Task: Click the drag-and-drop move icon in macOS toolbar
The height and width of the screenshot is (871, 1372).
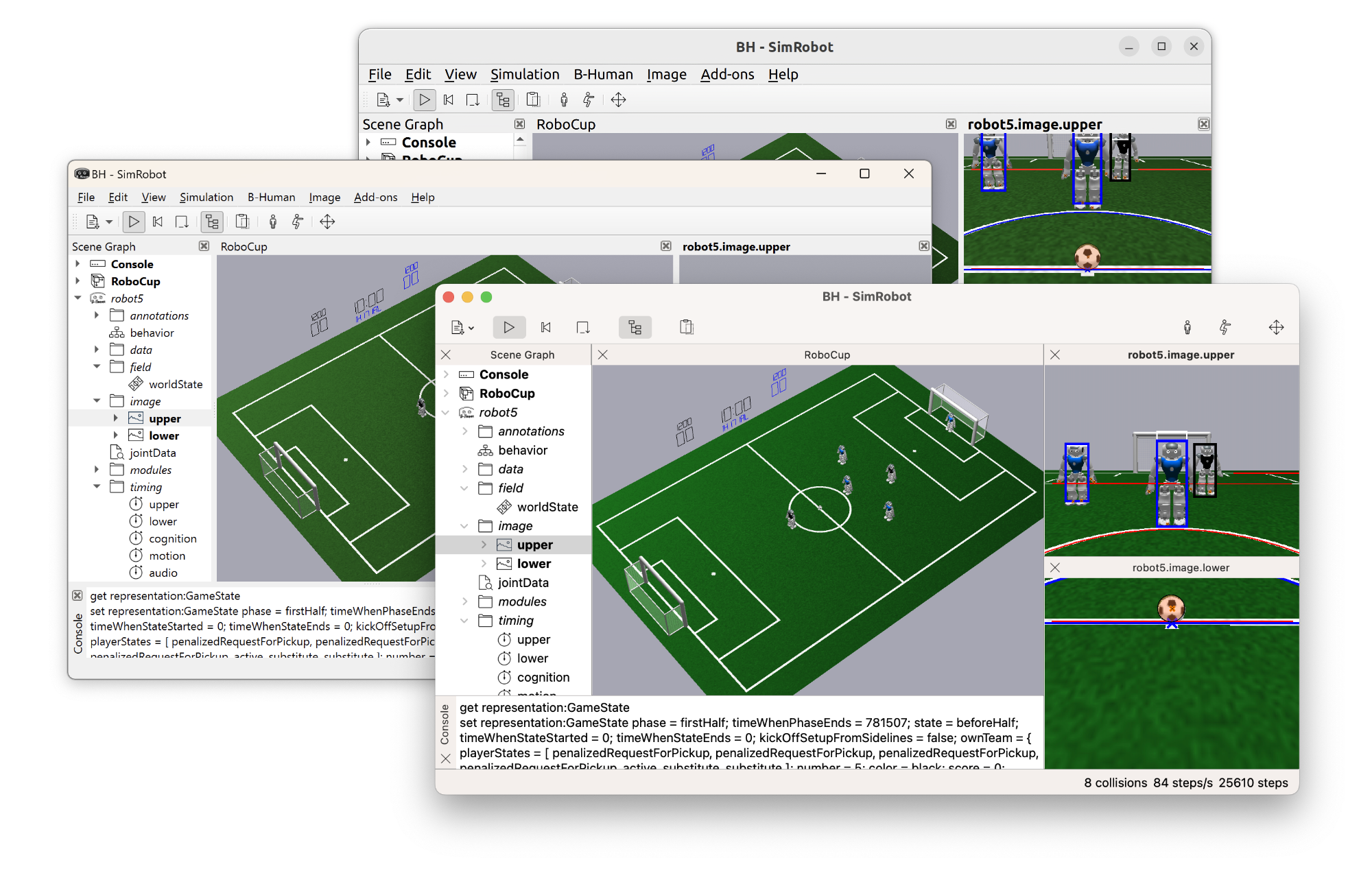Action: [x=1276, y=327]
